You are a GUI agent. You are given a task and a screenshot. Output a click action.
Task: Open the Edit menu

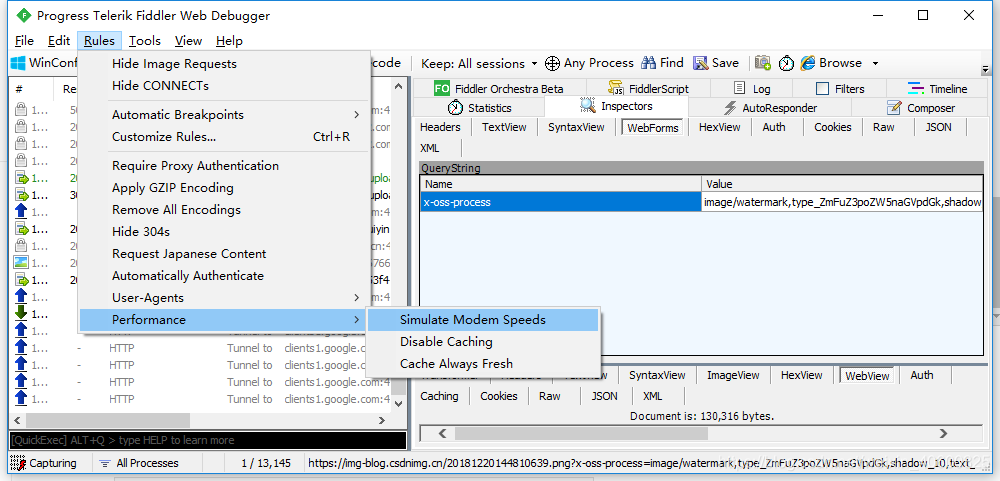(x=59, y=41)
